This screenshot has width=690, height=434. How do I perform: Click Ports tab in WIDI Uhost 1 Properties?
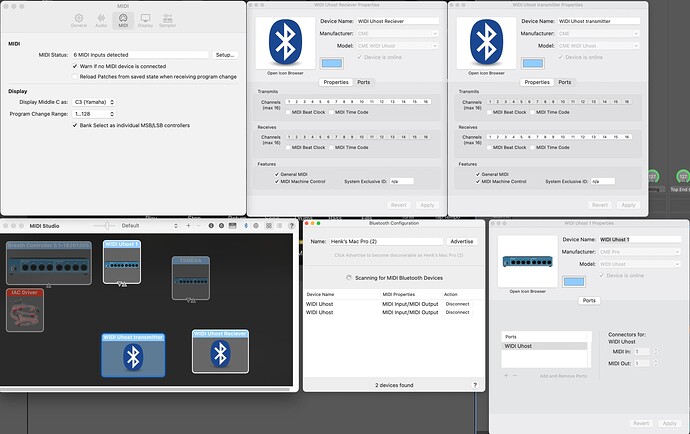tap(589, 301)
